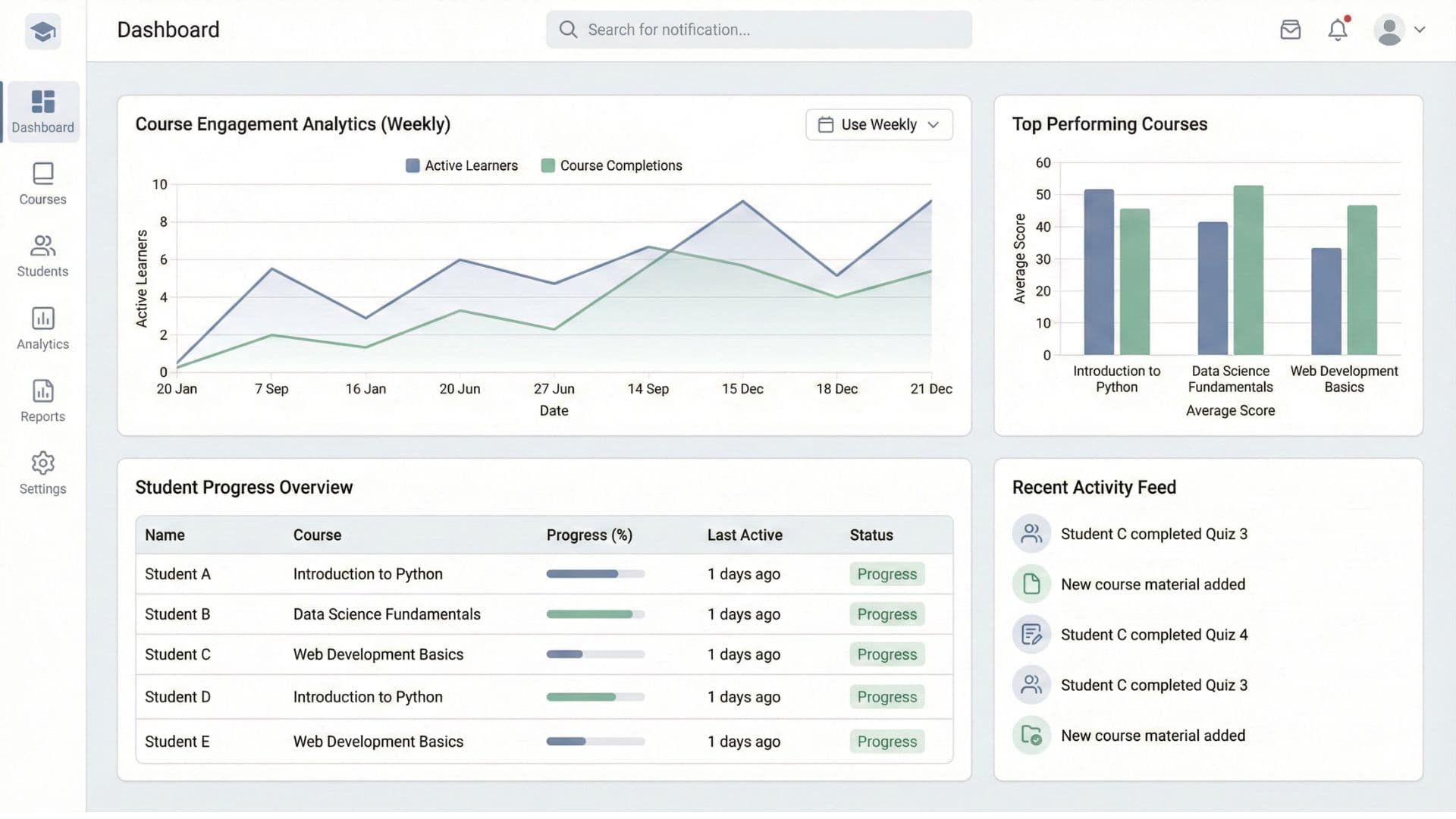Open the mail inbox icon

coord(1290,30)
